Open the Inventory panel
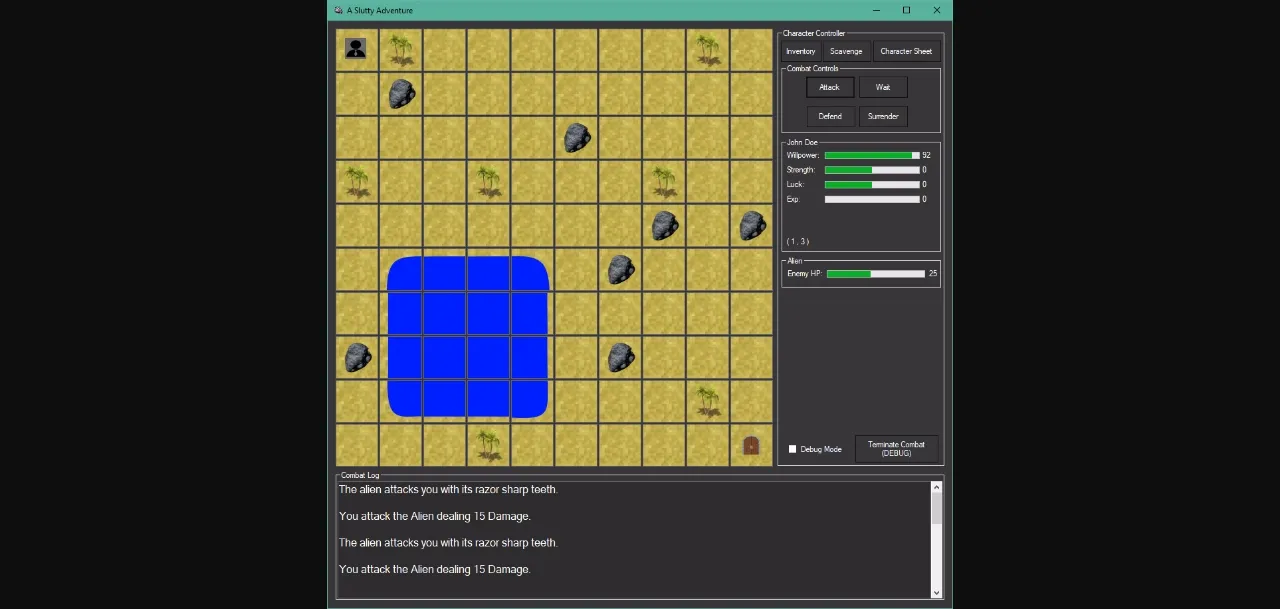The image size is (1280, 609). [x=800, y=51]
